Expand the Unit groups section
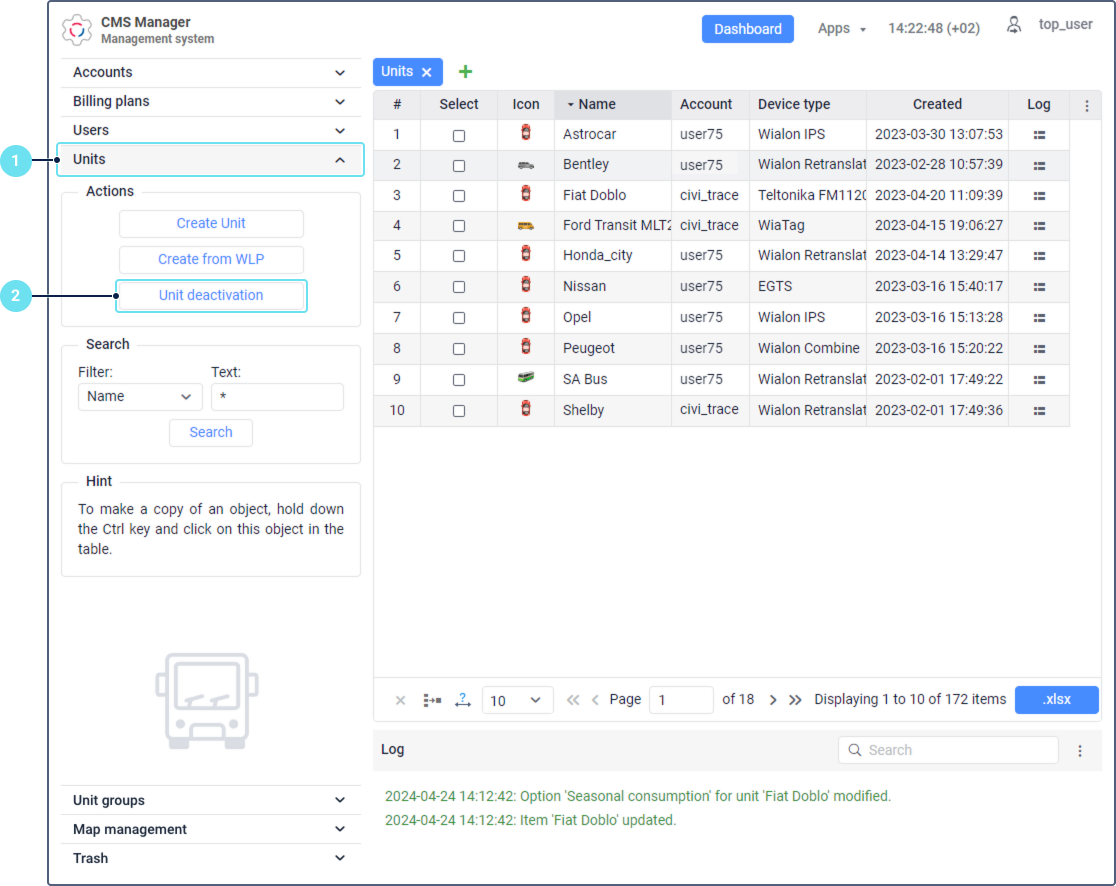The width and height of the screenshot is (1116, 886). click(x=211, y=801)
